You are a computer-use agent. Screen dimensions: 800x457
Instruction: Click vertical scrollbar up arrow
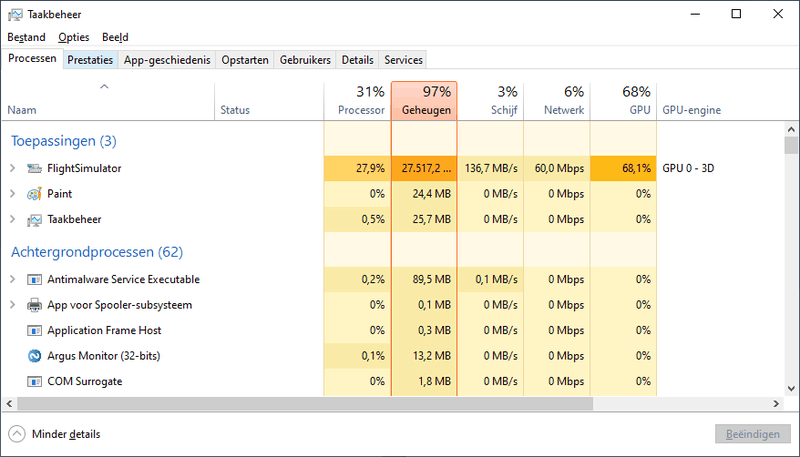click(791, 130)
